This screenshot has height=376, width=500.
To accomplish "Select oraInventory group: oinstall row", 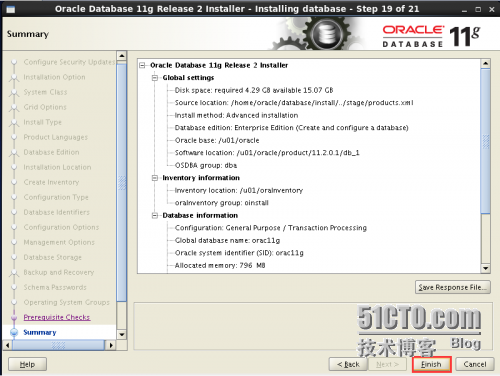I will click(x=221, y=203).
